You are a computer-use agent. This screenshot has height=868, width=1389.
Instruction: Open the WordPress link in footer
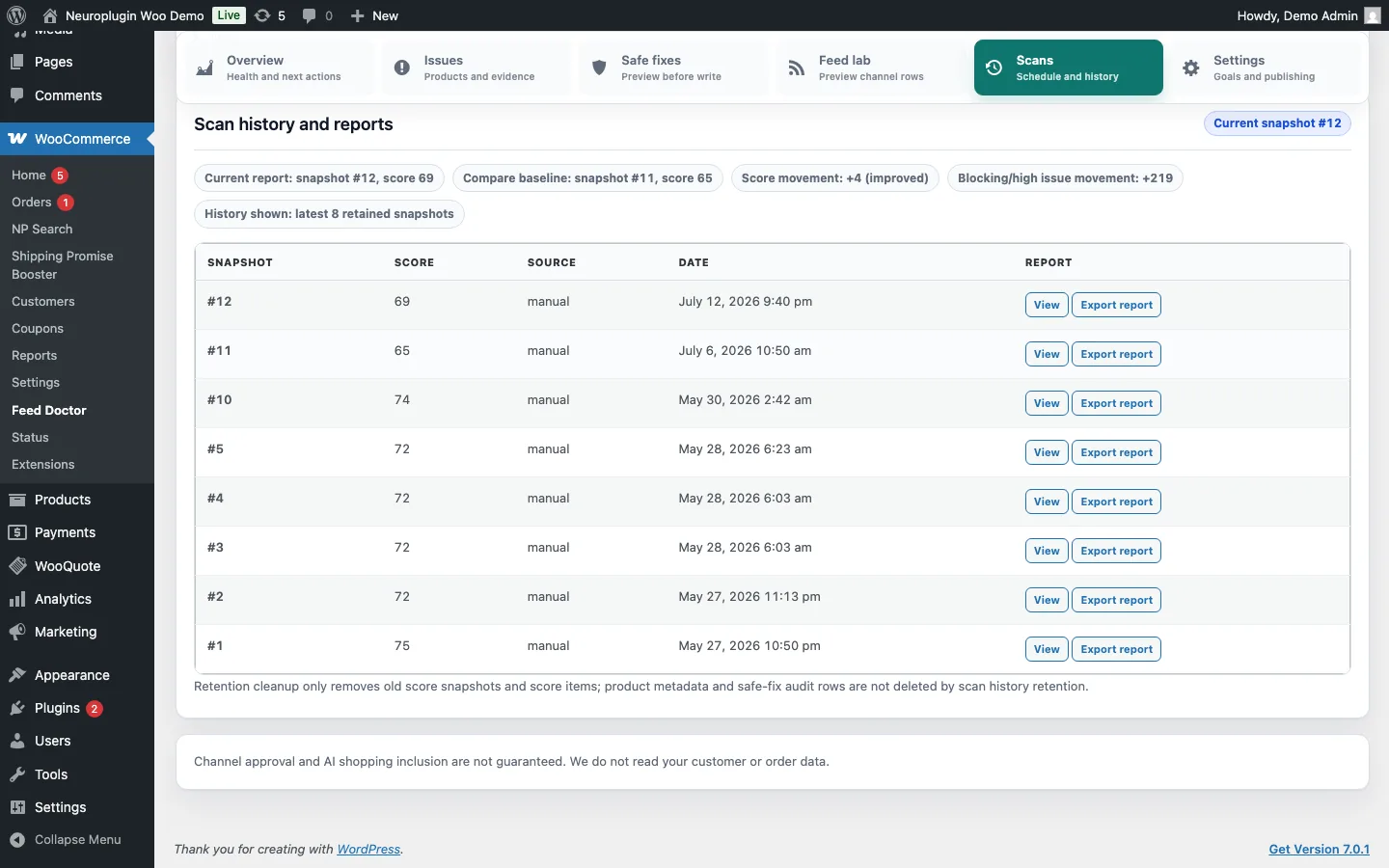click(368, 850)
